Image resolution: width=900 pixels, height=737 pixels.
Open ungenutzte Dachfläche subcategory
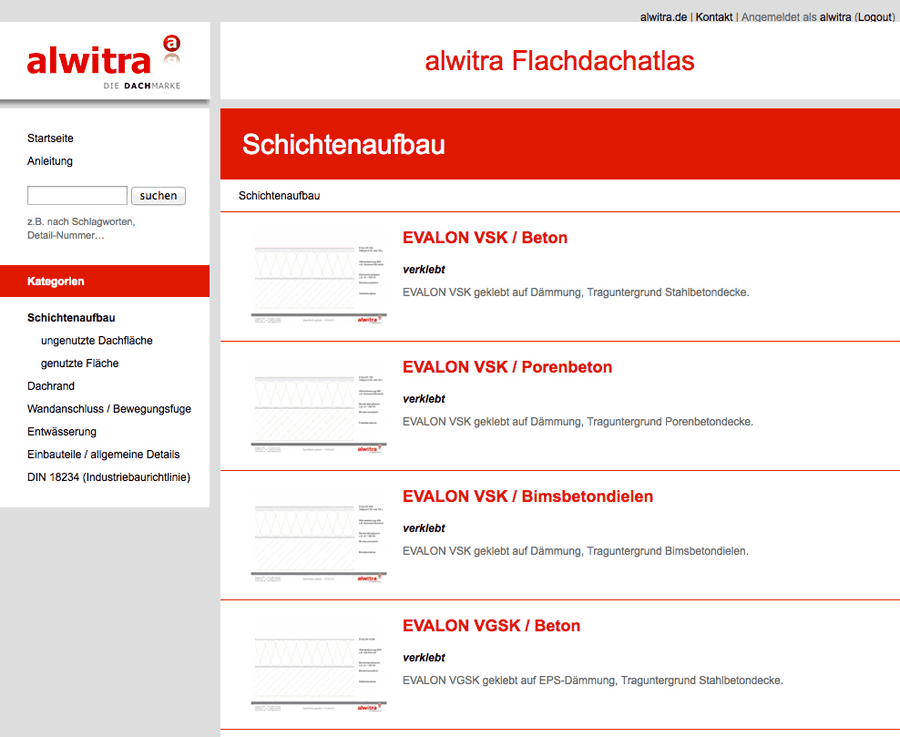(x=96, y=340)
